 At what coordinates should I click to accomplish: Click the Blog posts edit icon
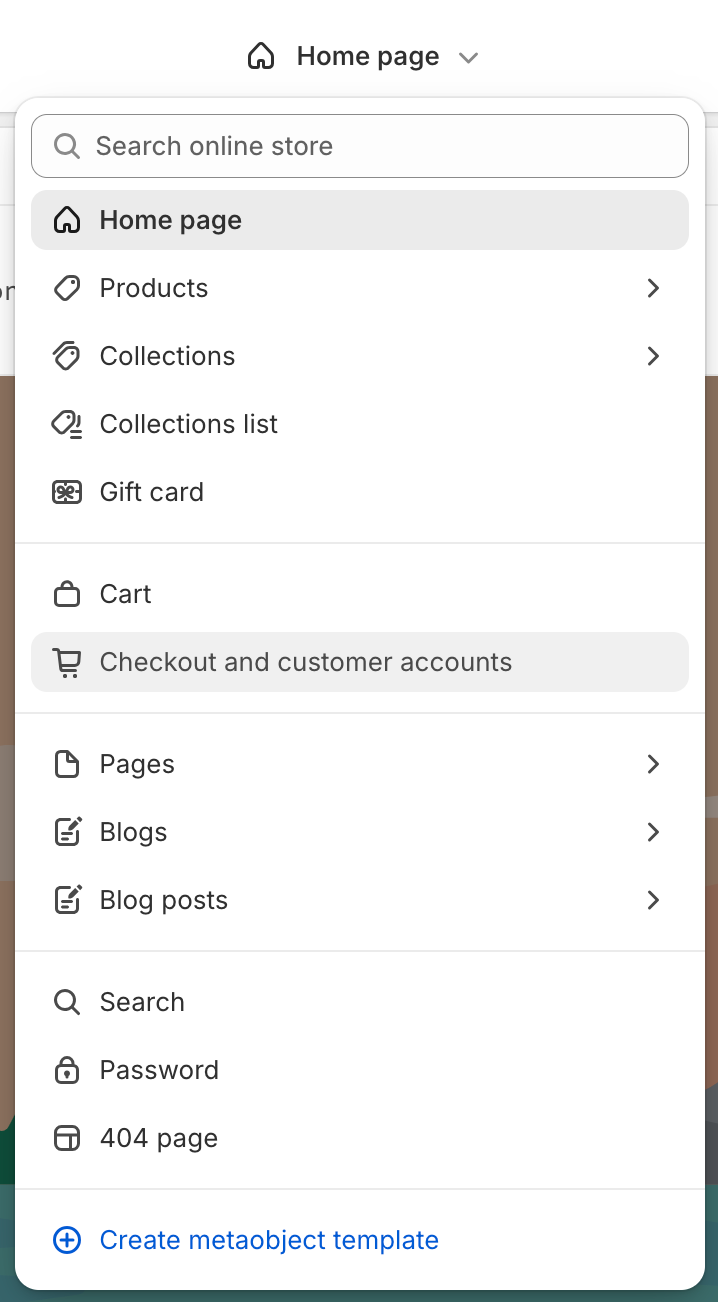pos(67,900)
